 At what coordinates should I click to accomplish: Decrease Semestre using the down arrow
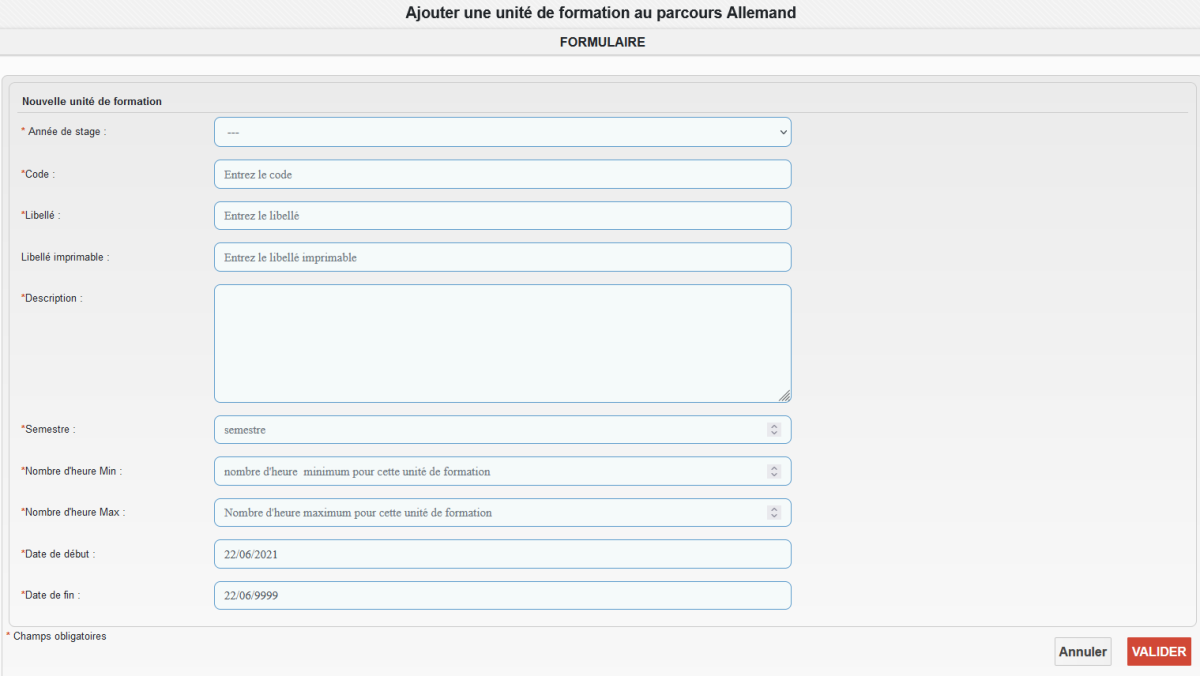click(x=774, y=434)
